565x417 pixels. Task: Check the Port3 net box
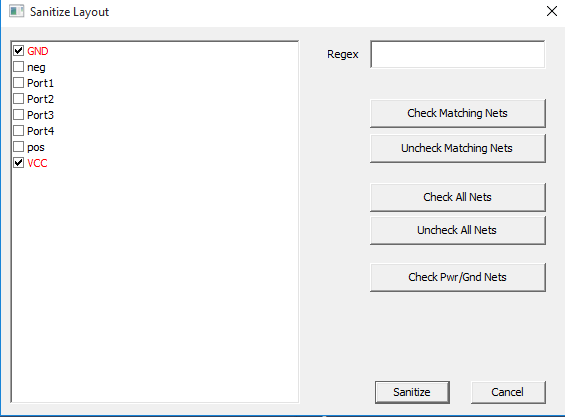point(18,115)
